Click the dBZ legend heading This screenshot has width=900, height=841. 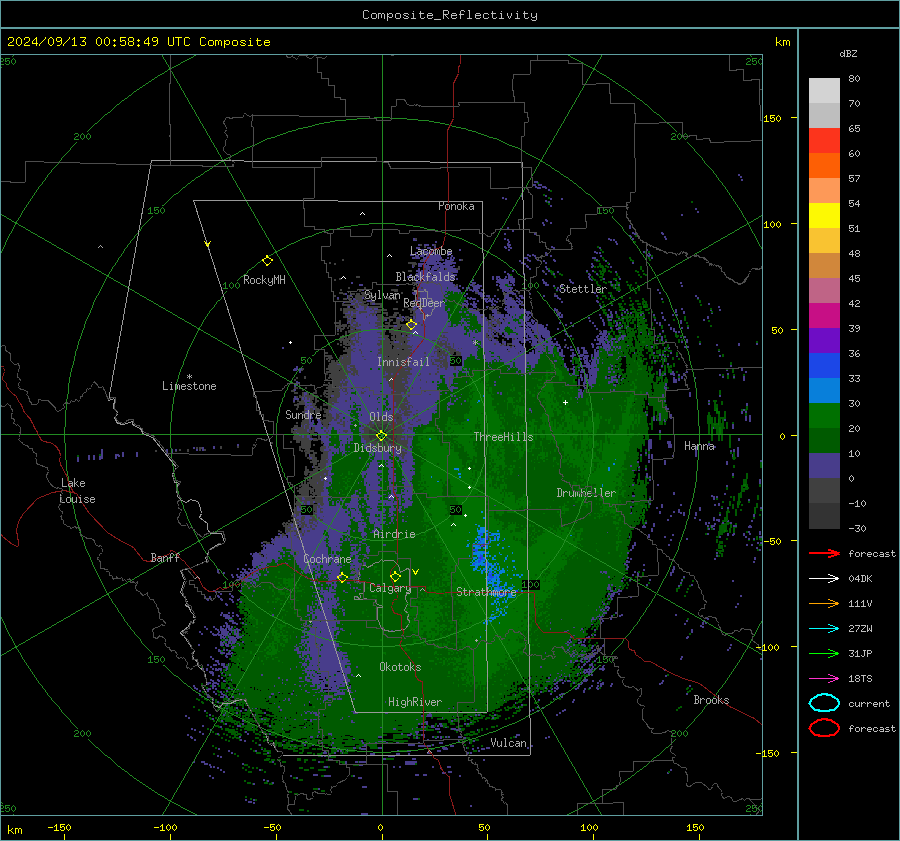point(848,53)
